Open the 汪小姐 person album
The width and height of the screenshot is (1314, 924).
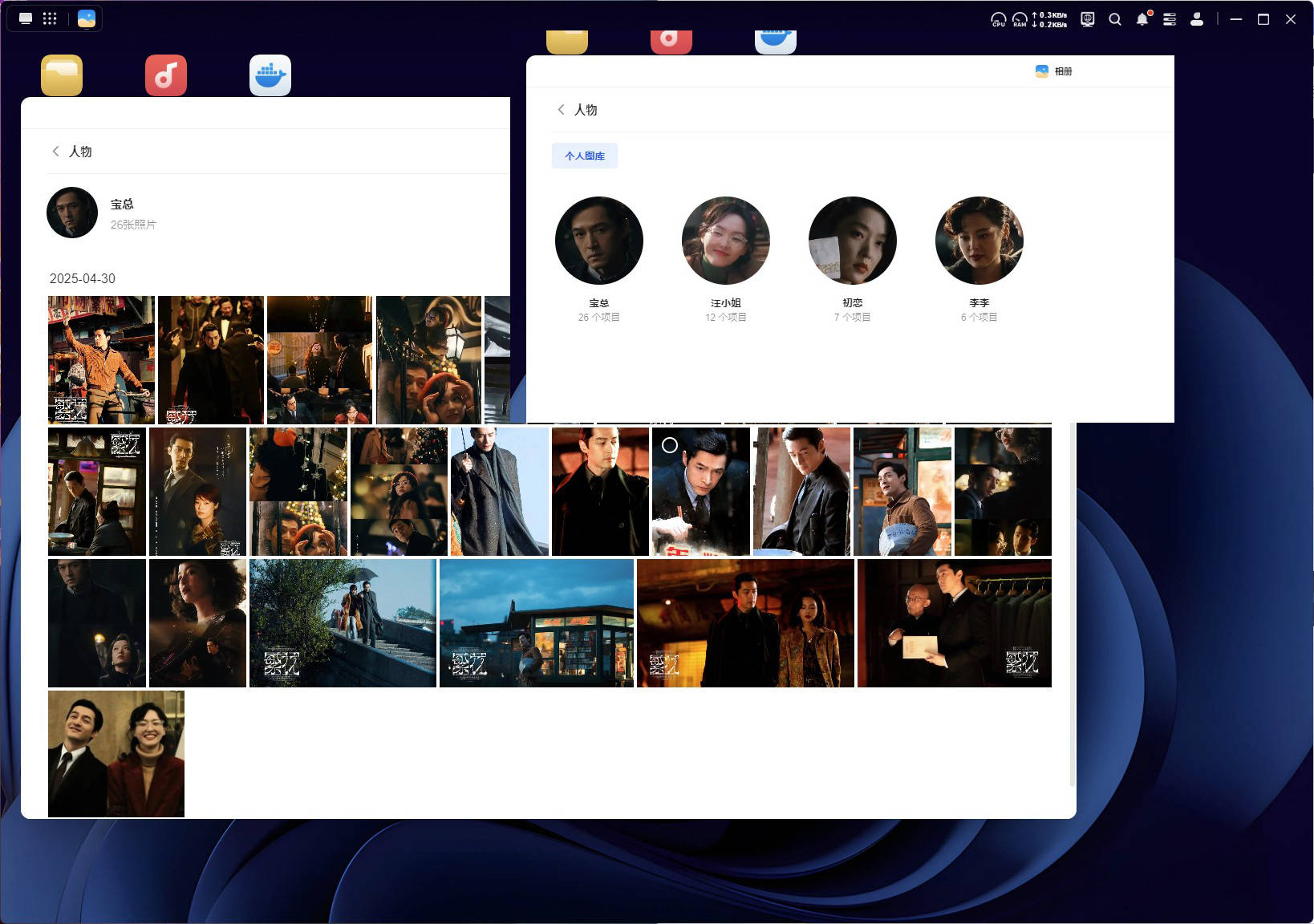pos(725,241)
